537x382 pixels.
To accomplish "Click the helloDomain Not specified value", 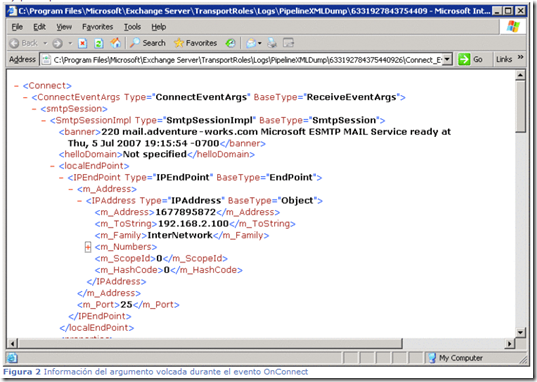I will (x=154, y=154).
